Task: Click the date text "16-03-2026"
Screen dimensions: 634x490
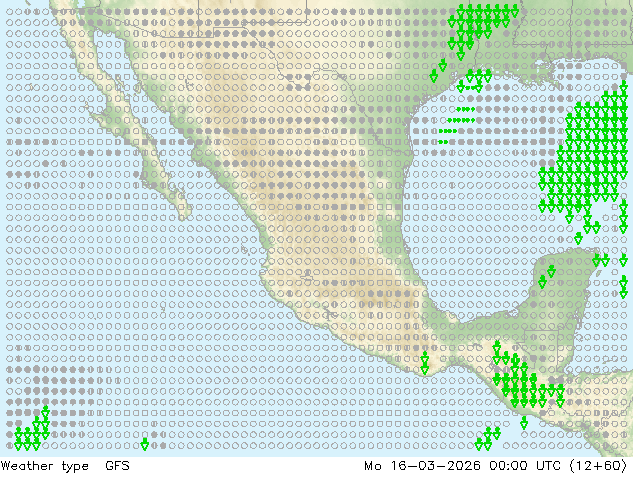Action: point(435,466)
